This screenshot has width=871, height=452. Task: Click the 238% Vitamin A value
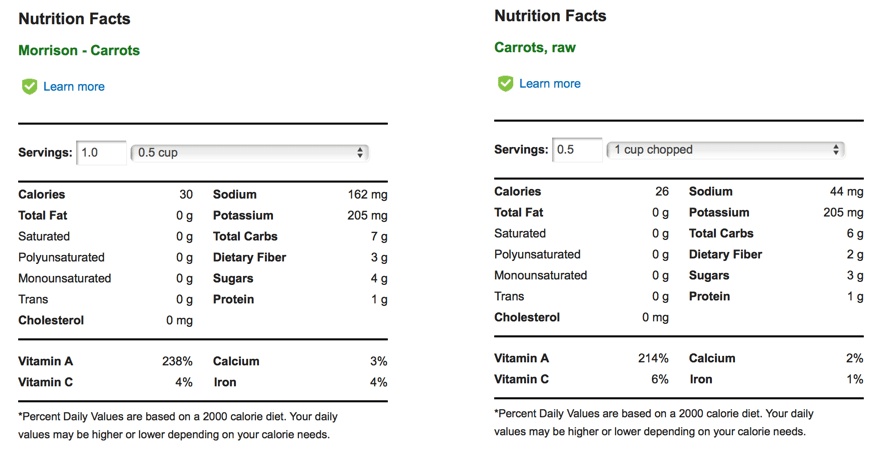point(177,361)
